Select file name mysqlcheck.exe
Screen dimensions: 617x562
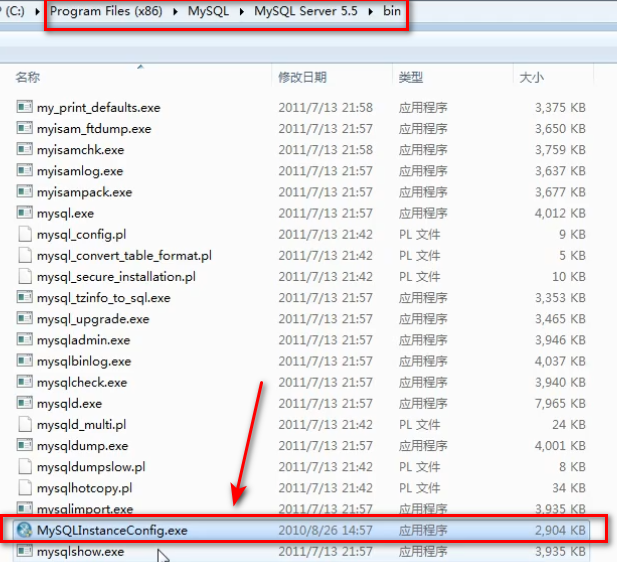[82, 383]
